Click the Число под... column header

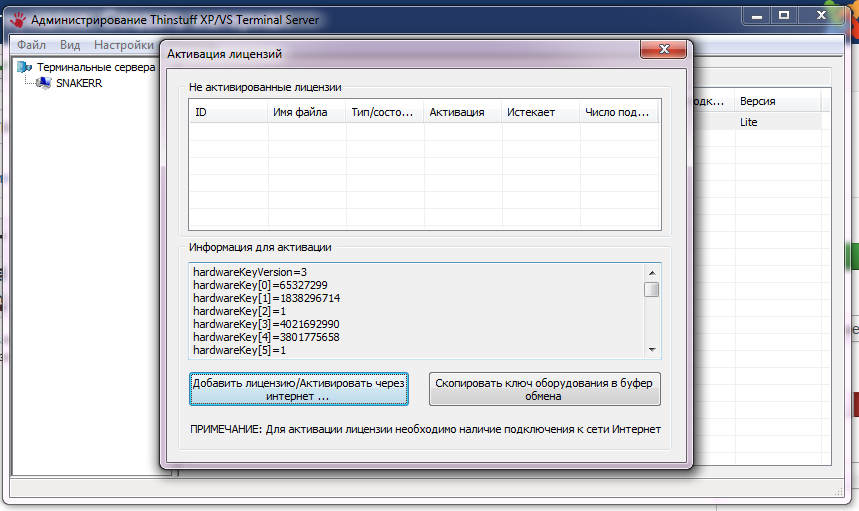click(x=619, y=112)
